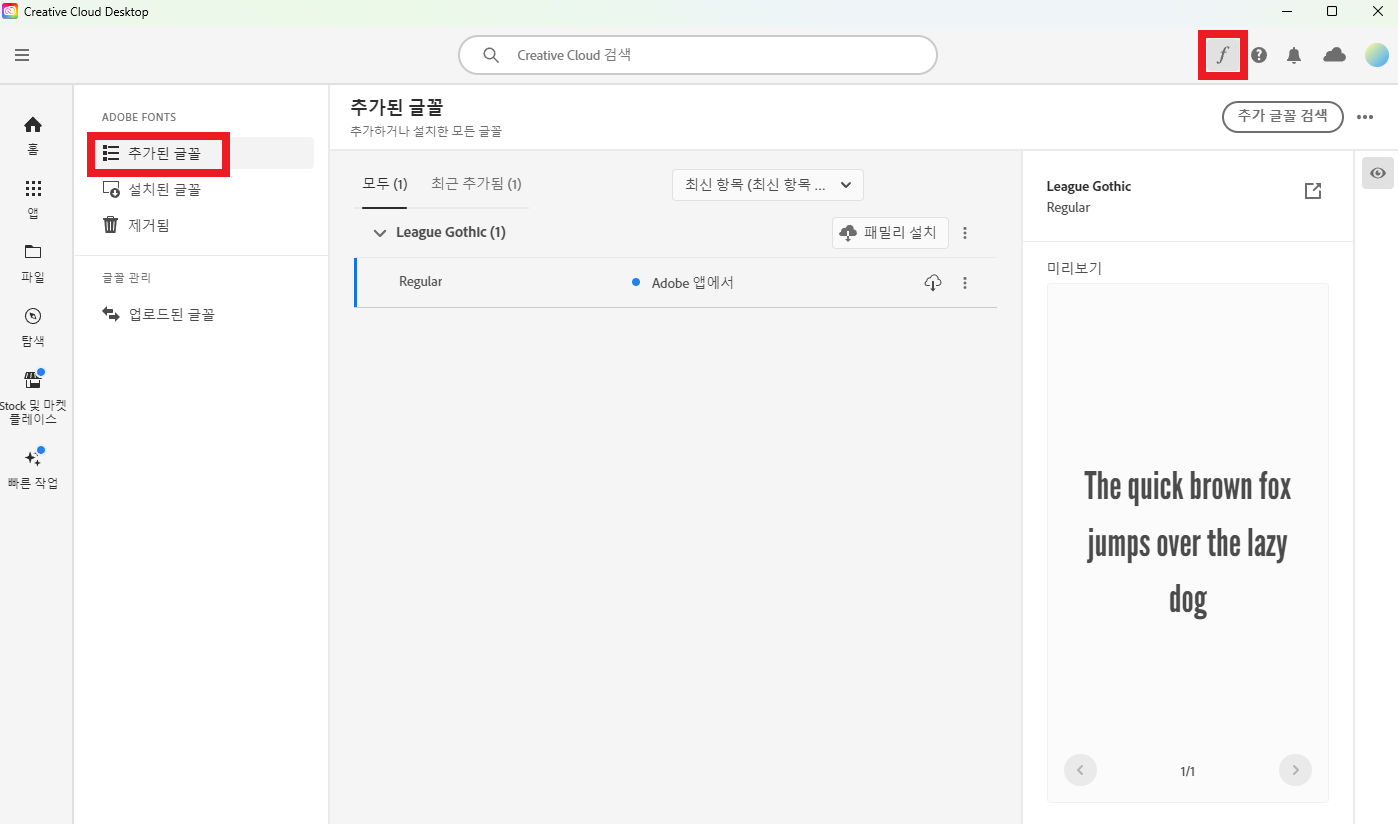This screenshot has width=1398, height=824.
Task: Install the Regular font via cloud icon
Action: 932,283
